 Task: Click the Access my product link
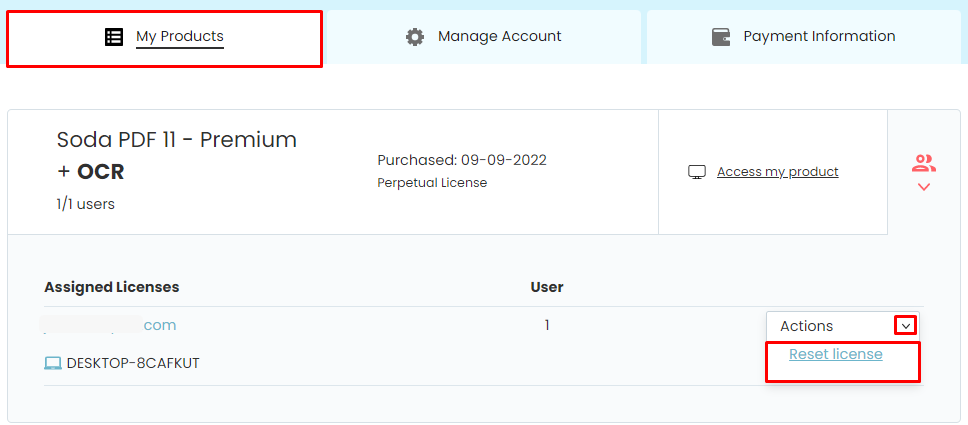(x=777, y=172)
